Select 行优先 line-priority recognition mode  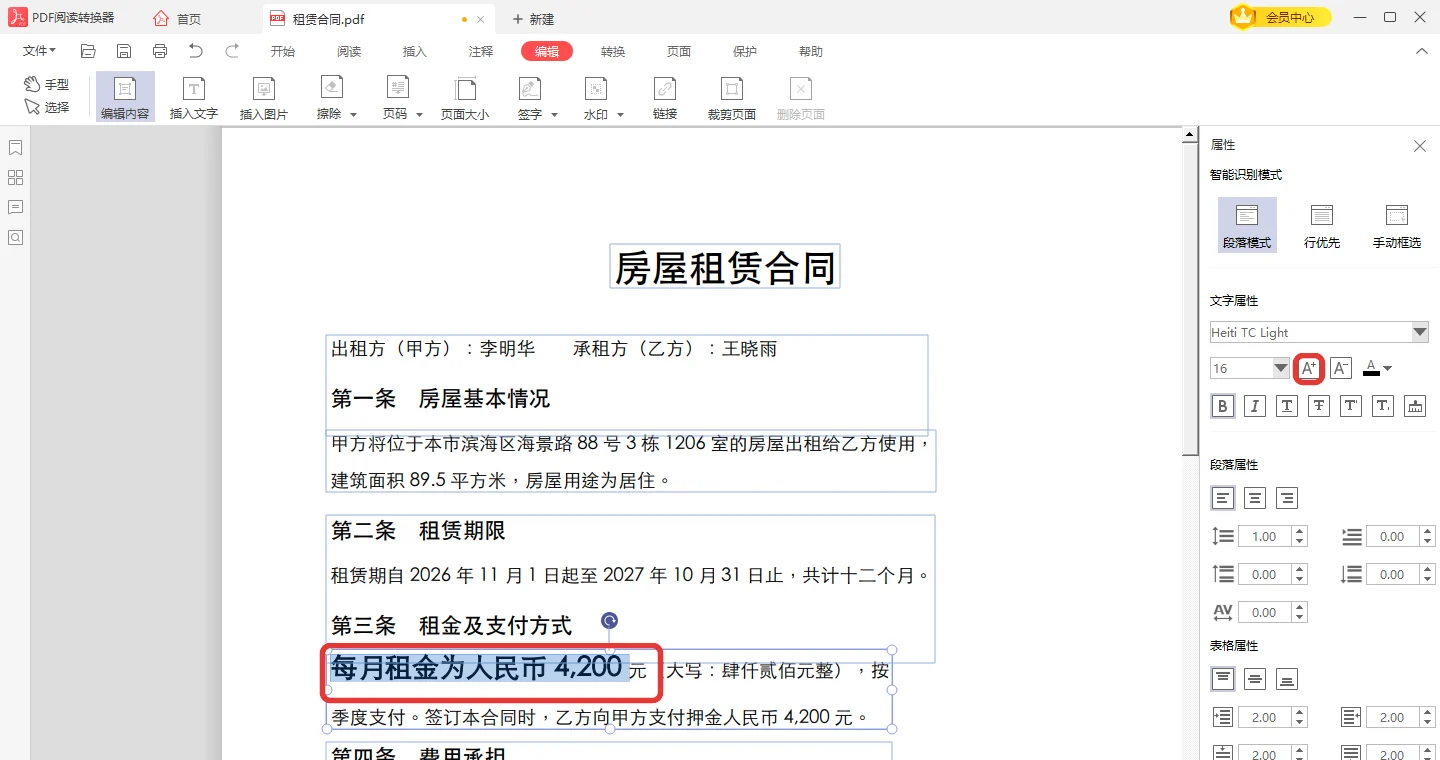point(1322,225)
